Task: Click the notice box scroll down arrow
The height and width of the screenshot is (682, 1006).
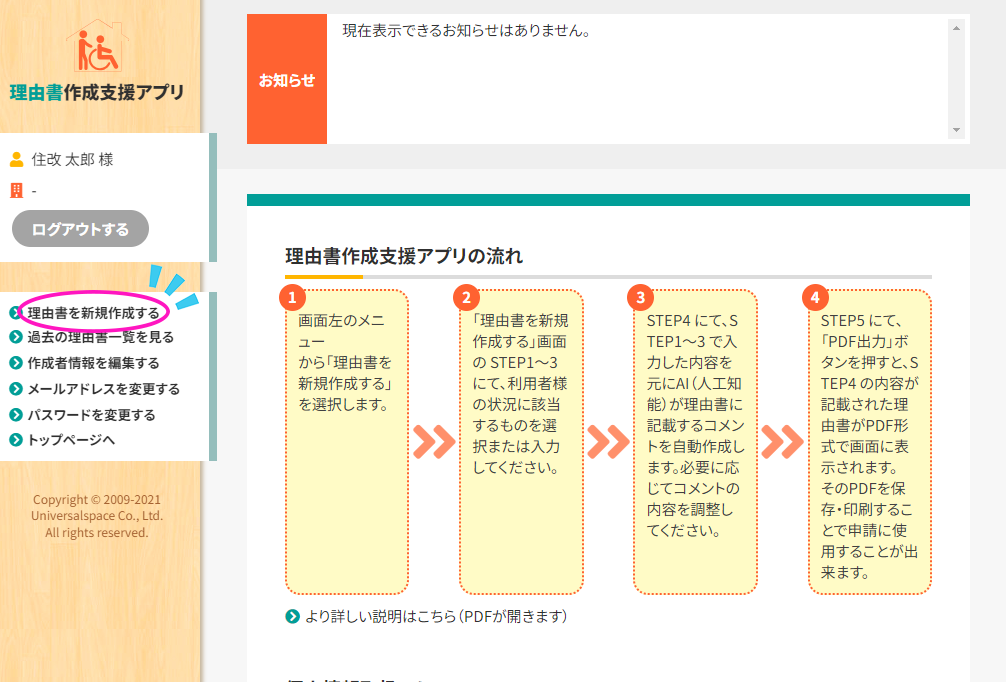Action: click(x=956, y=131)
